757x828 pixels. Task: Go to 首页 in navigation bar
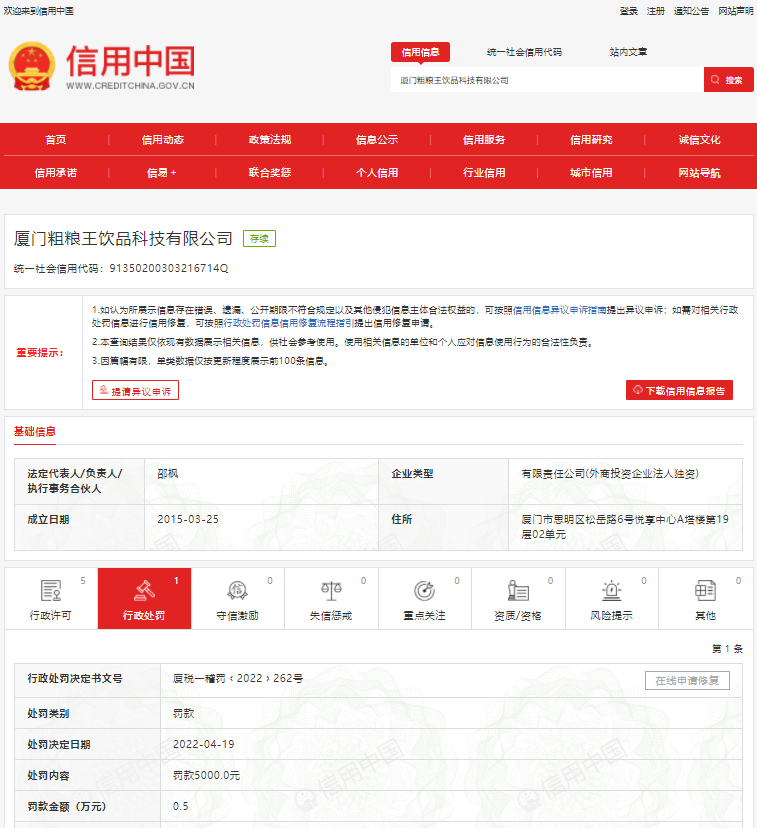tap(56, 140)
